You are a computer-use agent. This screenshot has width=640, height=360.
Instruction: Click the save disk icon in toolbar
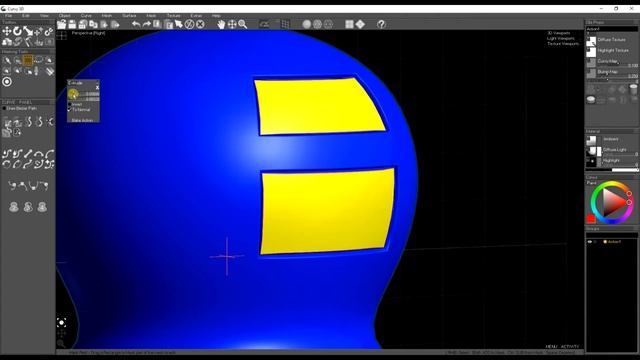pos(72,24)
